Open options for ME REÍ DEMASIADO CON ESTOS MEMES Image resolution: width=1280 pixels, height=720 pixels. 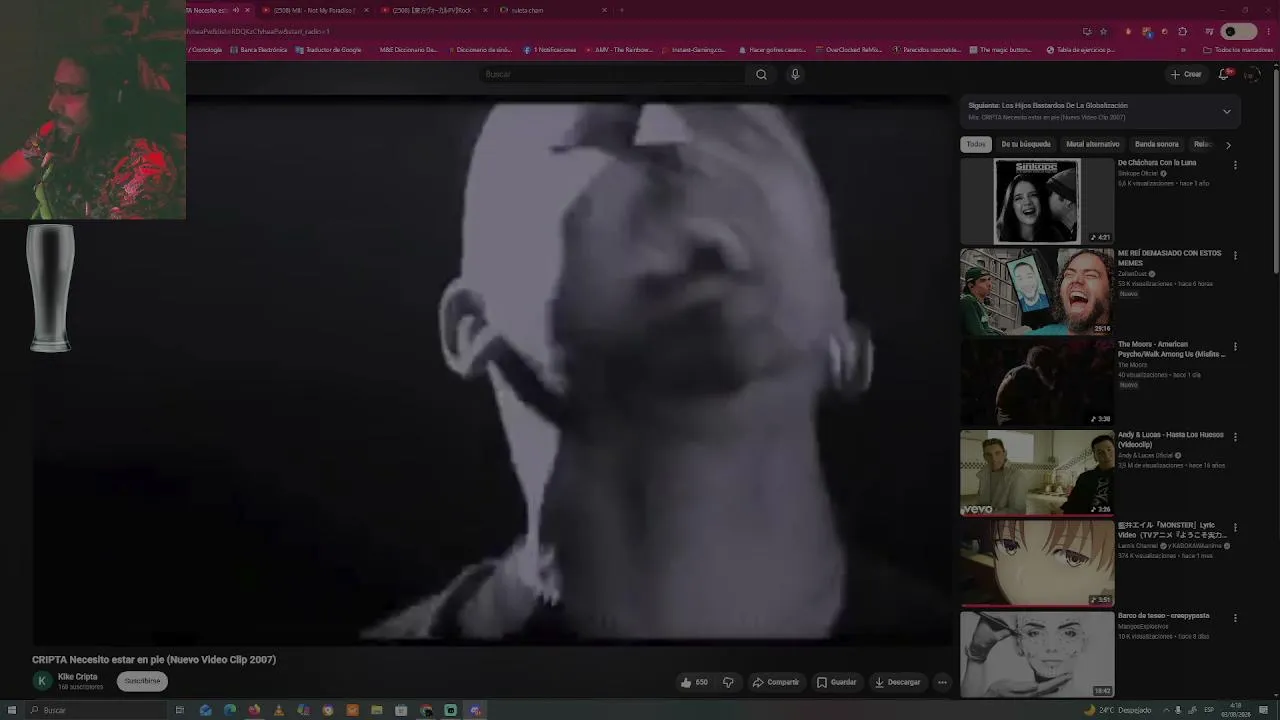click(1235, 256)
